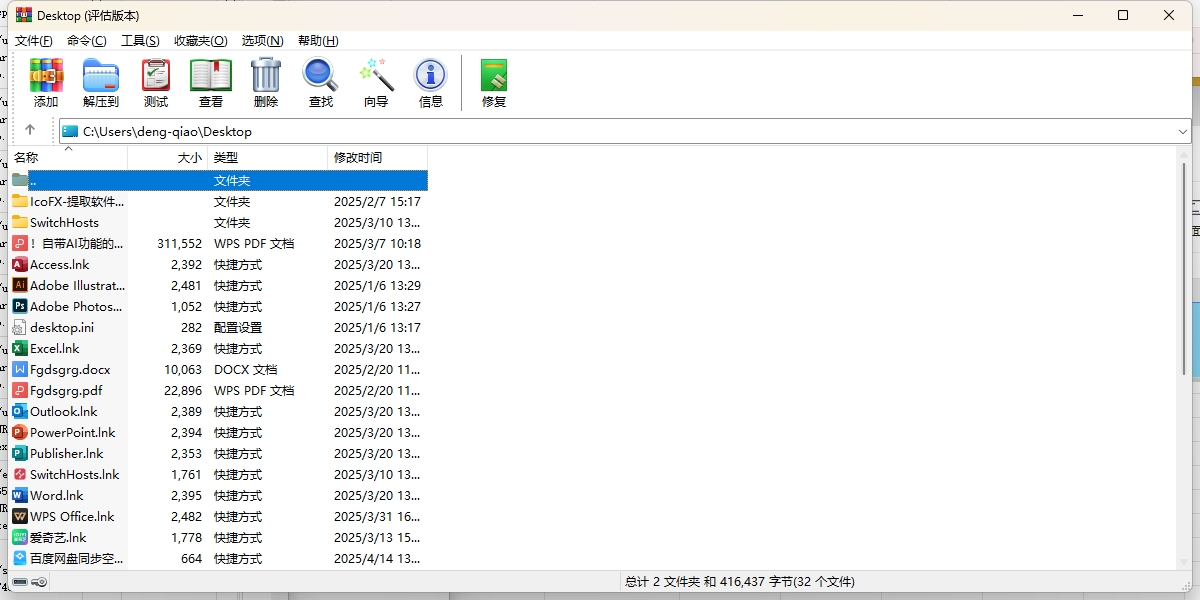
Task: Open the 文件(F) menu
Action: pyautogui.click(x=33, y=40)
